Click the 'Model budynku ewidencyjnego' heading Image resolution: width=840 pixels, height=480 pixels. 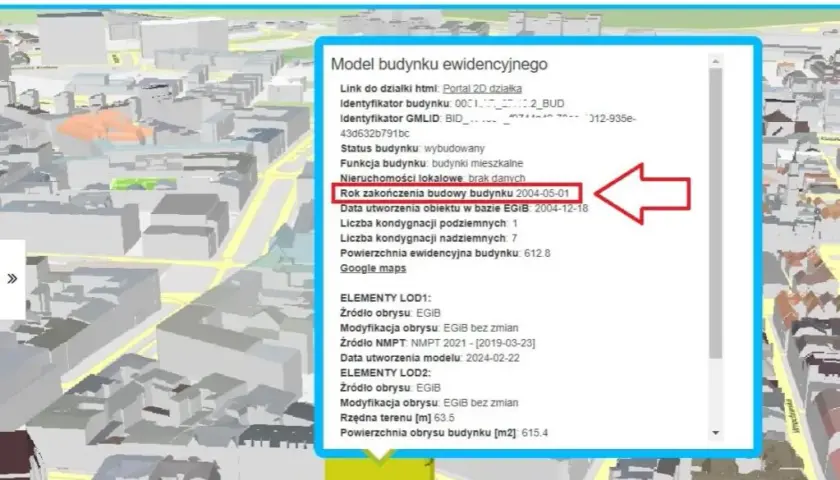pos(439,64)
